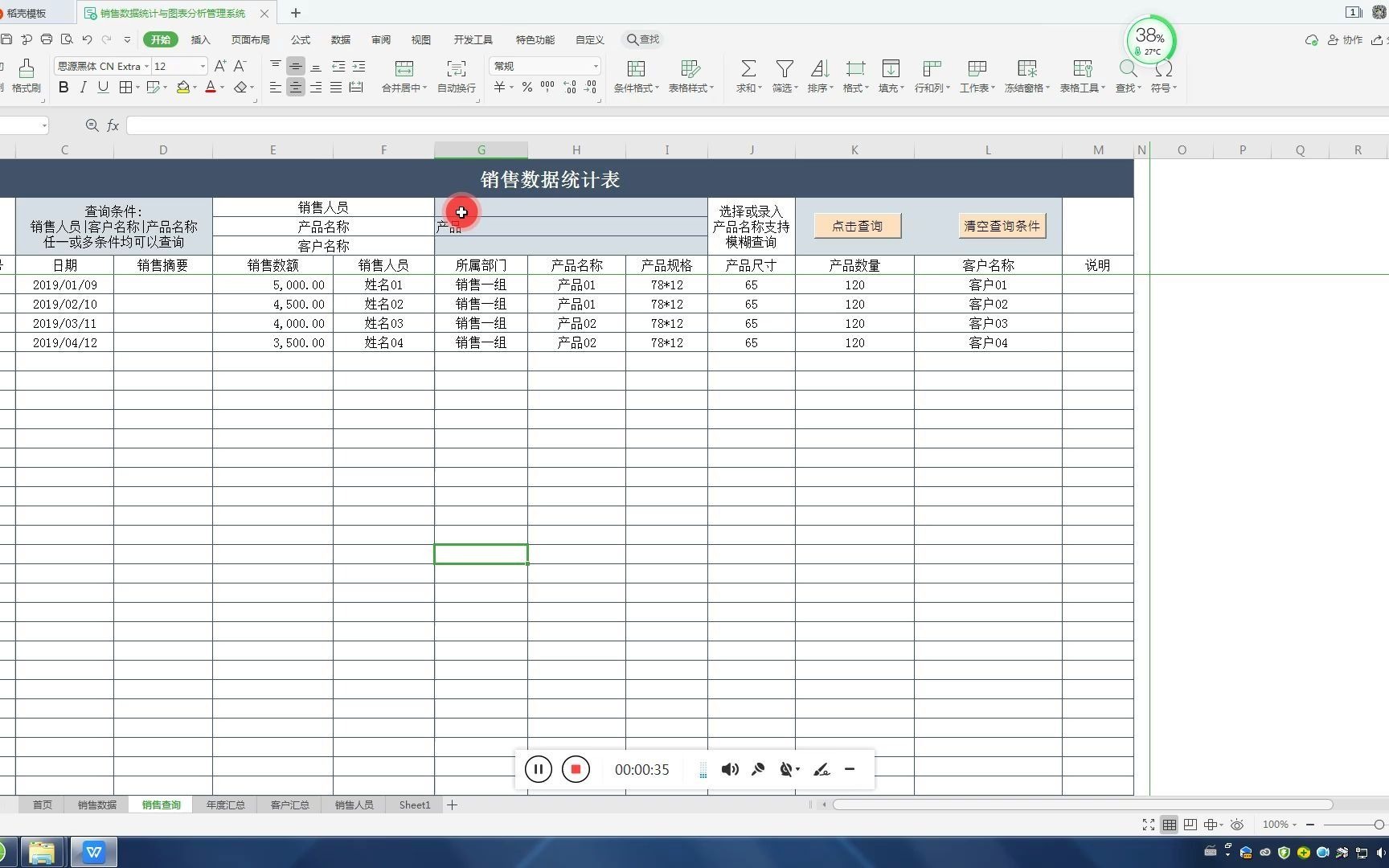Expand the fill color dropdown arrow
1389x868 pixels.
(195, 88)
